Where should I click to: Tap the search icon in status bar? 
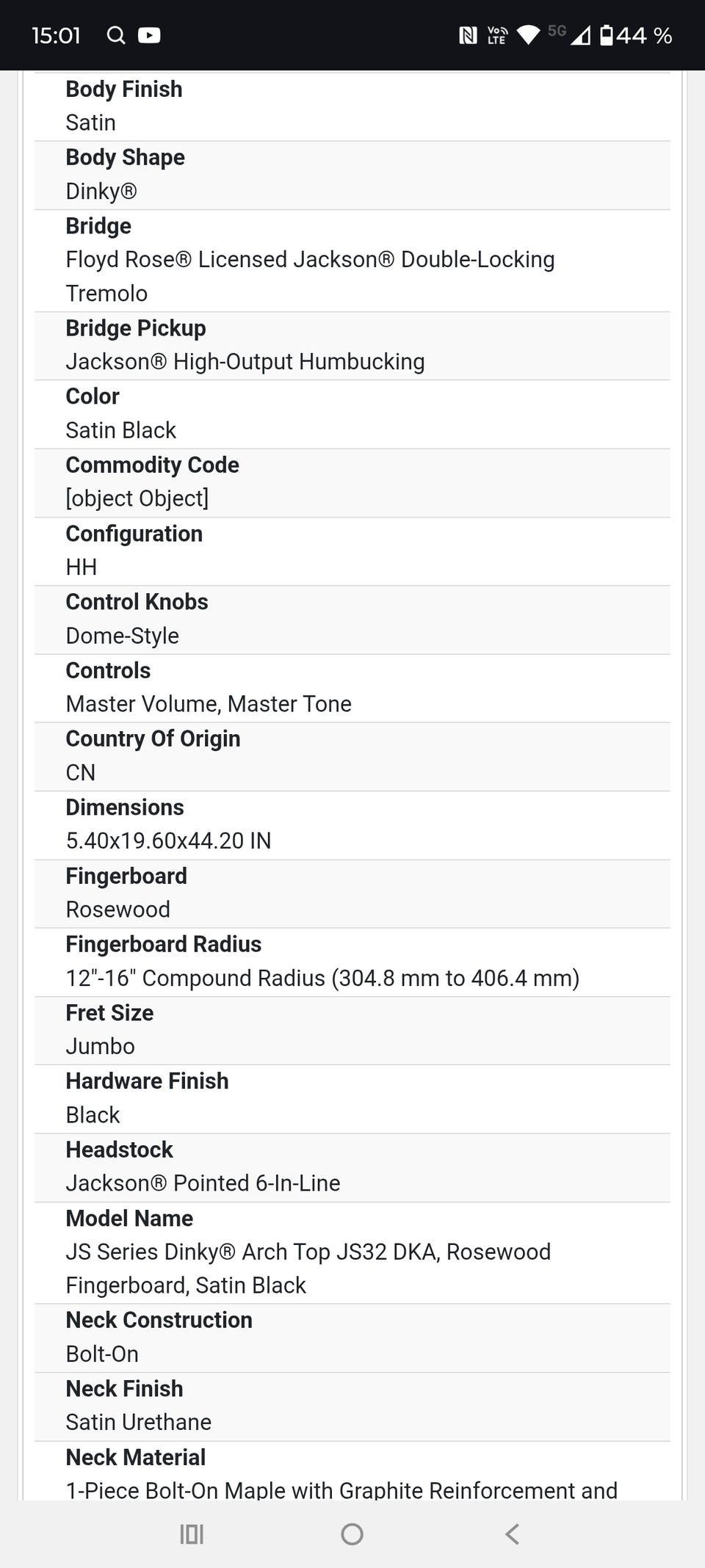[115, 35]
